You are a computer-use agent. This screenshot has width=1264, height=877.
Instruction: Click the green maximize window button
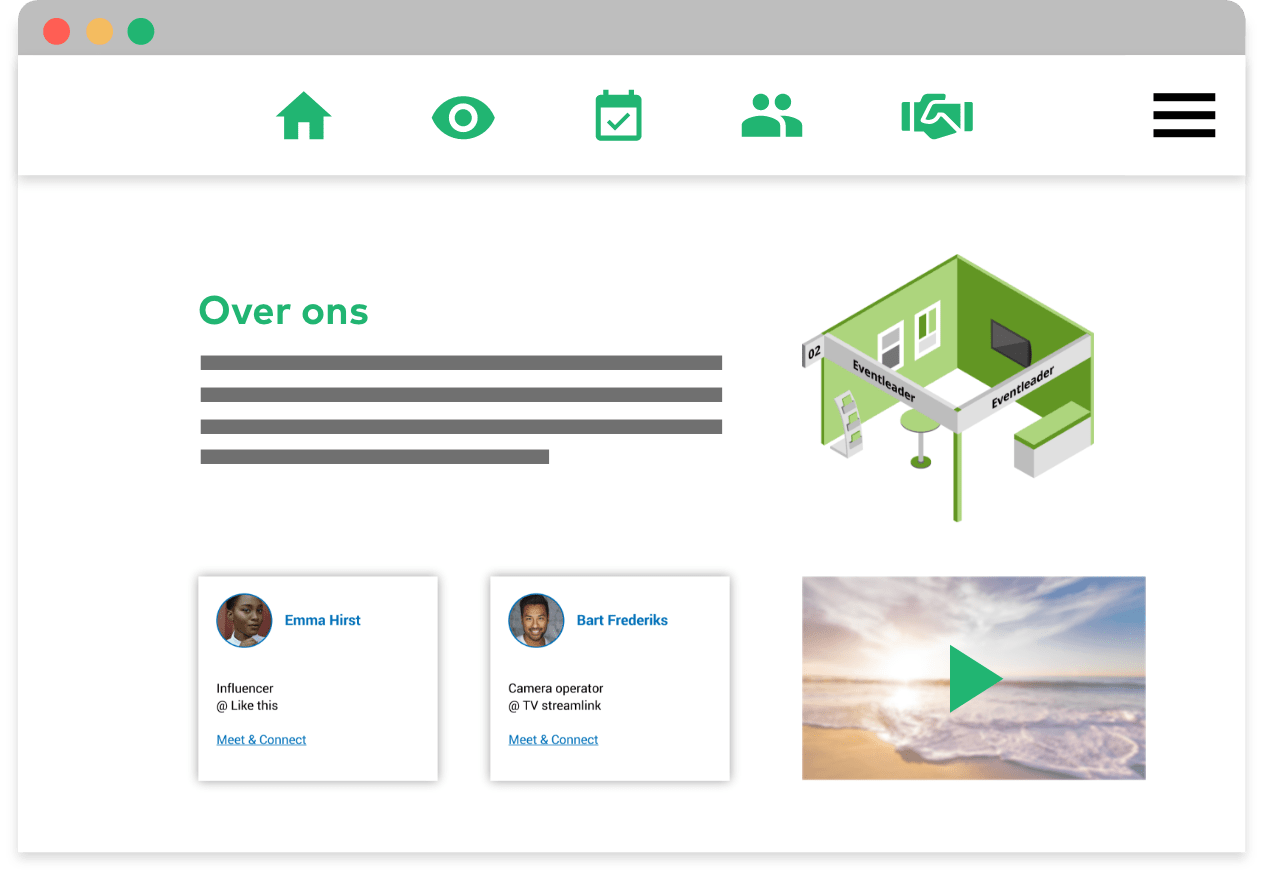point(141,31)
